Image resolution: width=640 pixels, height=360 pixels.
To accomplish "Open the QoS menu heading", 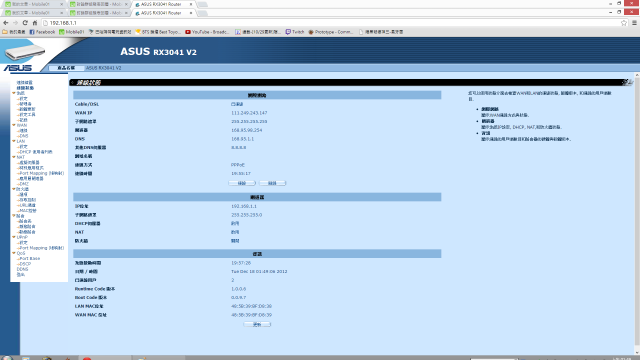I will (21, 253).
